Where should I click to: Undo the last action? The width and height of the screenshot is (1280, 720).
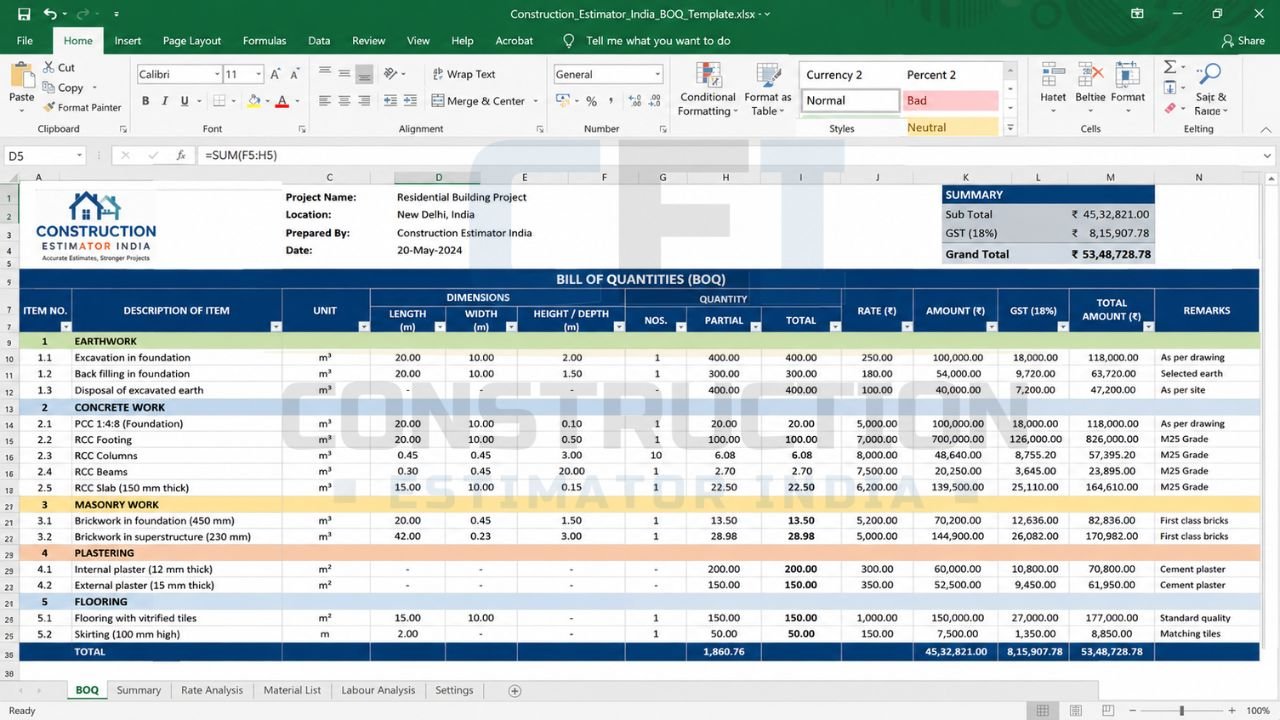[50, 14]
